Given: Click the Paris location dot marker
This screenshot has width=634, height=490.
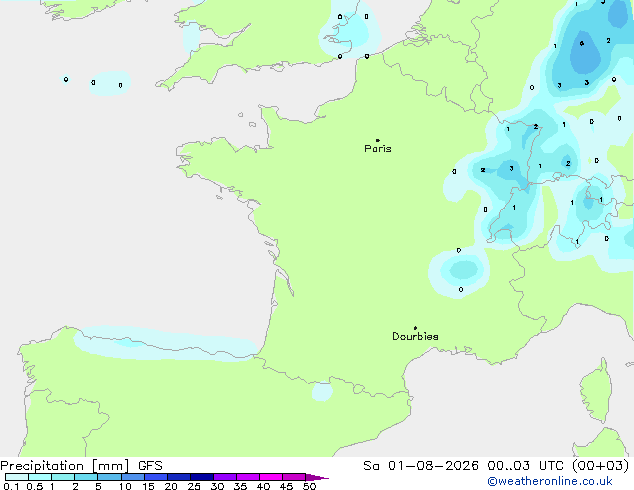Looking at the screenshot, I should (x=378, y=140).
